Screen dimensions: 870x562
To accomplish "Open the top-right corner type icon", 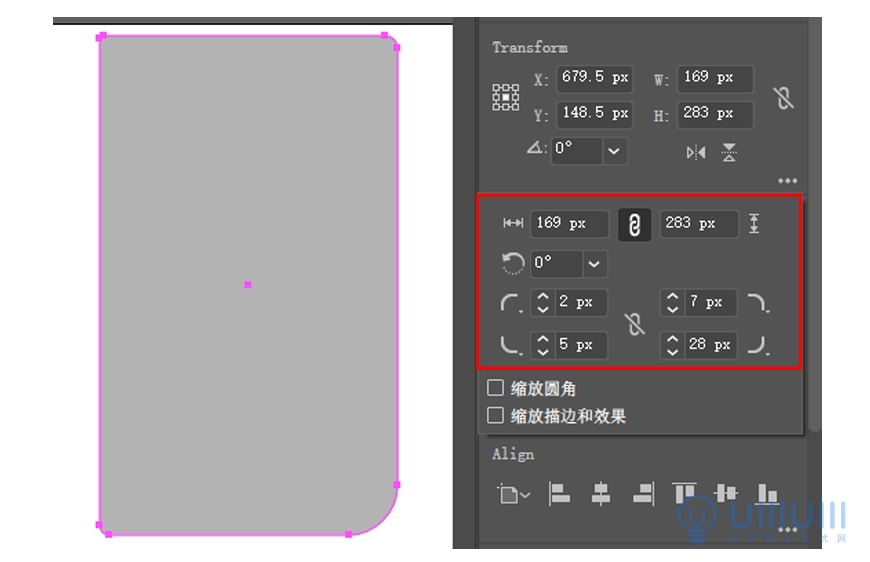I will click(x=758, y=303).
